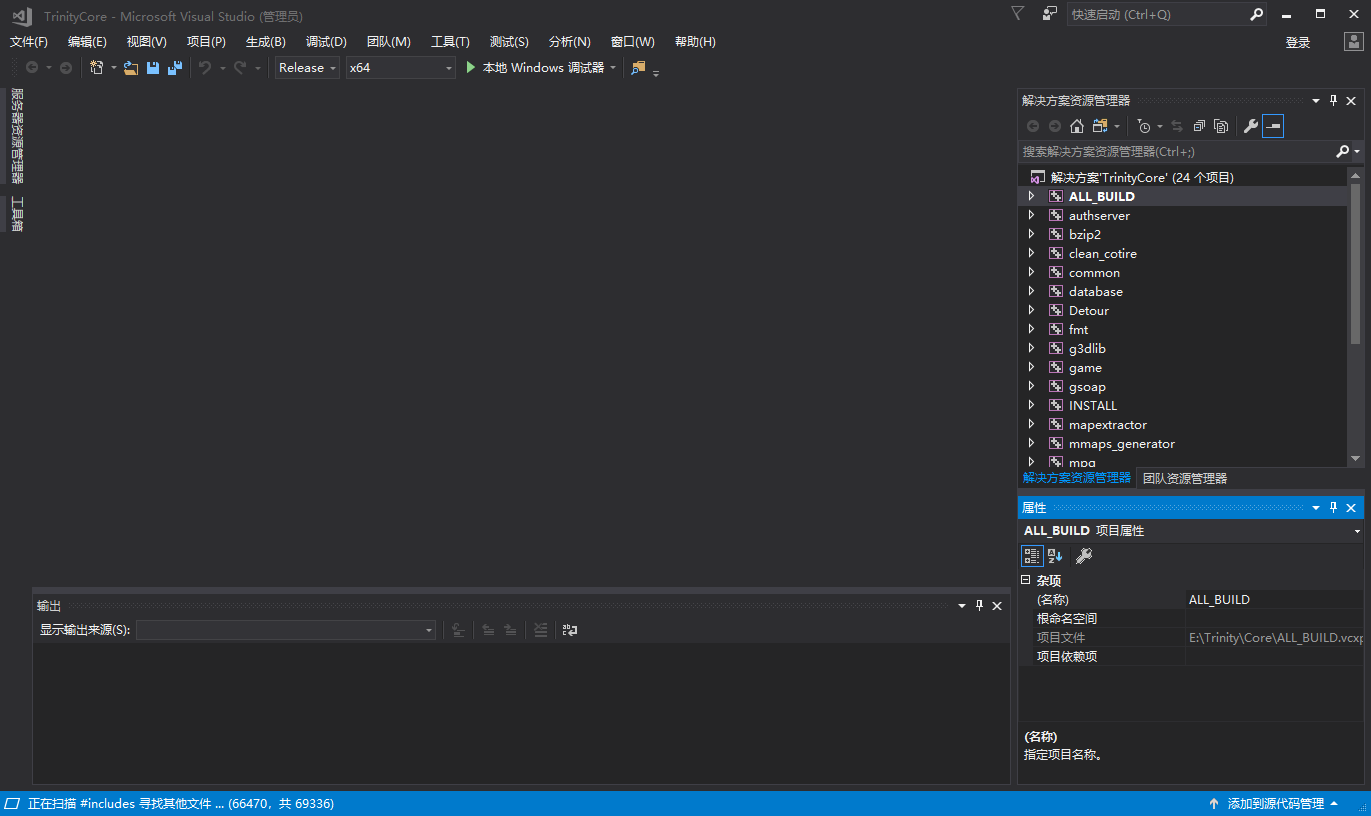Click the Open File folder icon

click(131, 68)
